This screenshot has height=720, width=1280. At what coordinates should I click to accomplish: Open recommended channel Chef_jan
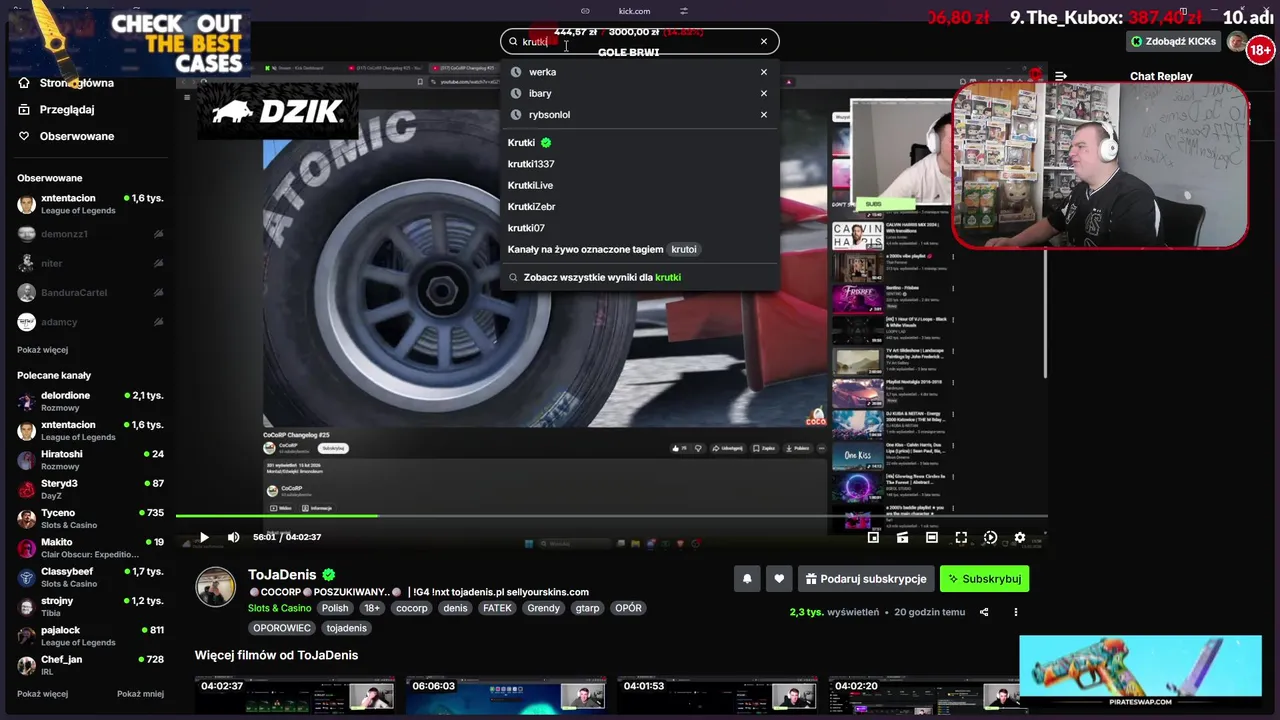pyautogui.click(x=90, y=665)
